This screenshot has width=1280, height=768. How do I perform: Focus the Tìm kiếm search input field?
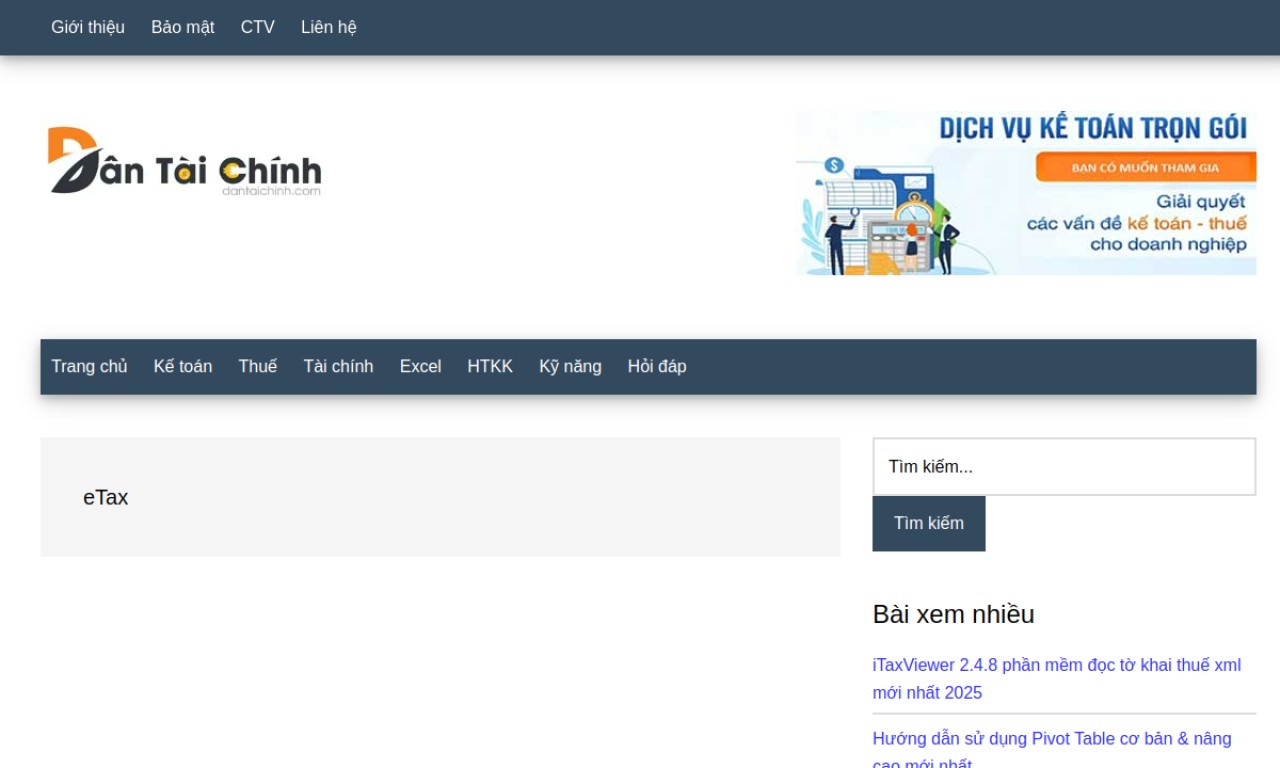[1064, 466]
